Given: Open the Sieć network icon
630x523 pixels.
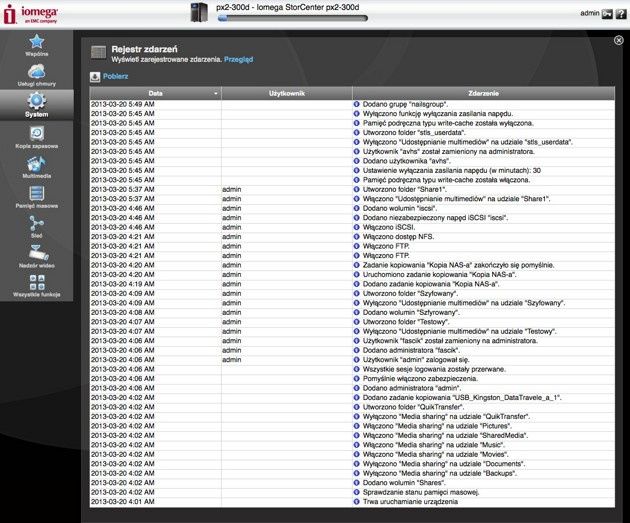Looking at the screenshot, I should click(x=37, y=223).
